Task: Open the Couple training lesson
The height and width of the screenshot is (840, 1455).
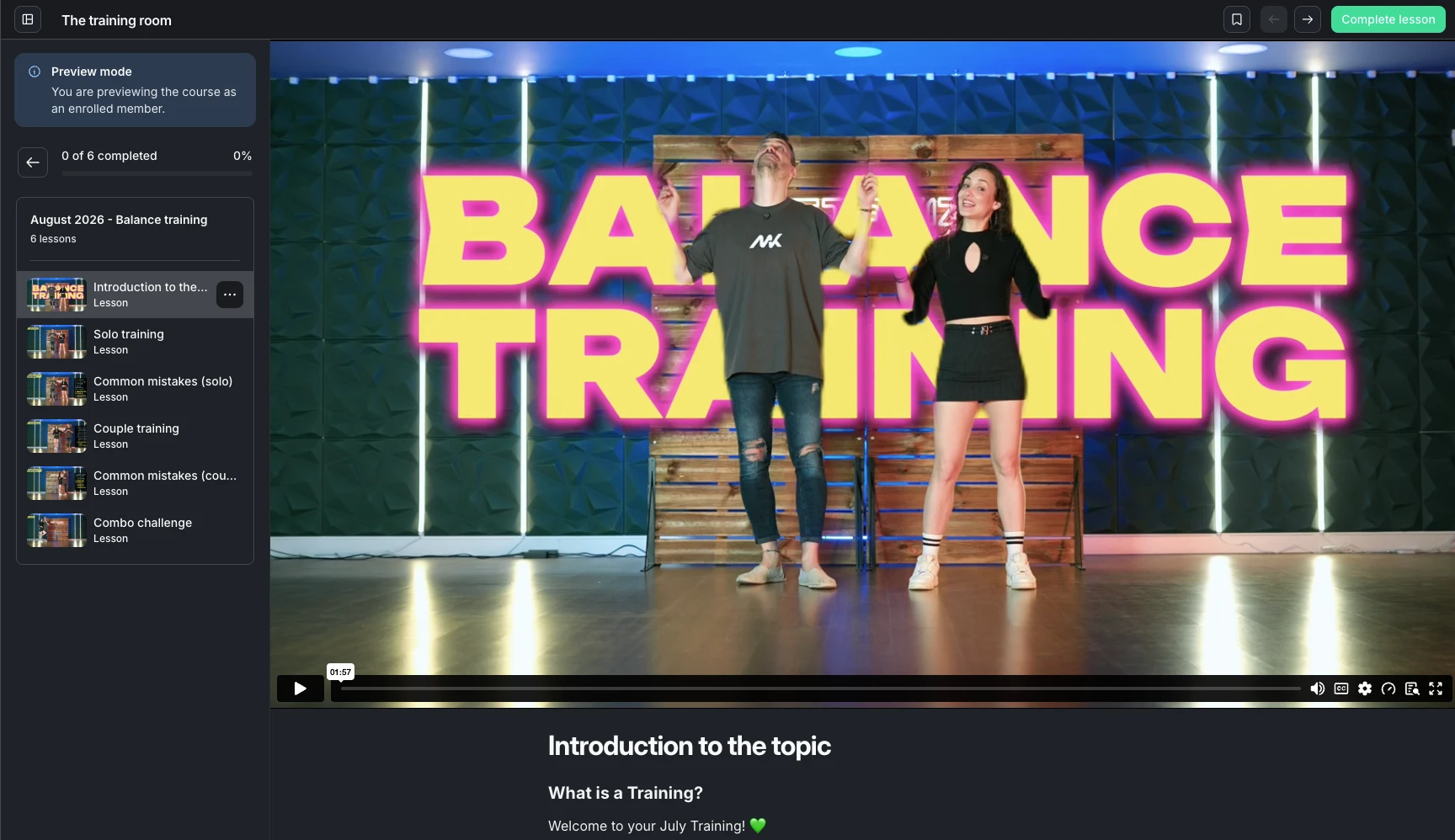Action: tap(135, 436)
